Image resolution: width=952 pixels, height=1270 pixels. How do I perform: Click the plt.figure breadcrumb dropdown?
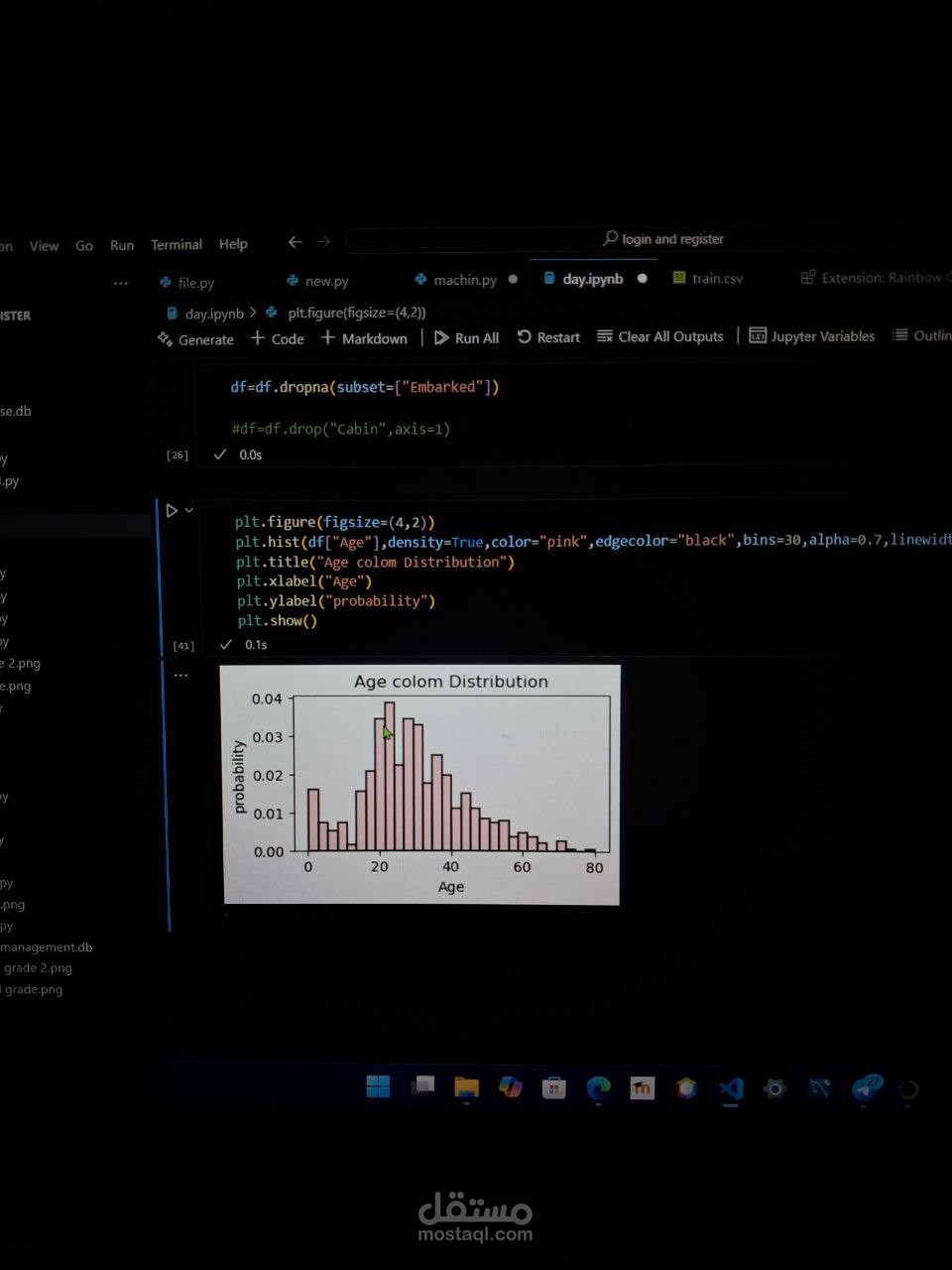click(357, 313)
